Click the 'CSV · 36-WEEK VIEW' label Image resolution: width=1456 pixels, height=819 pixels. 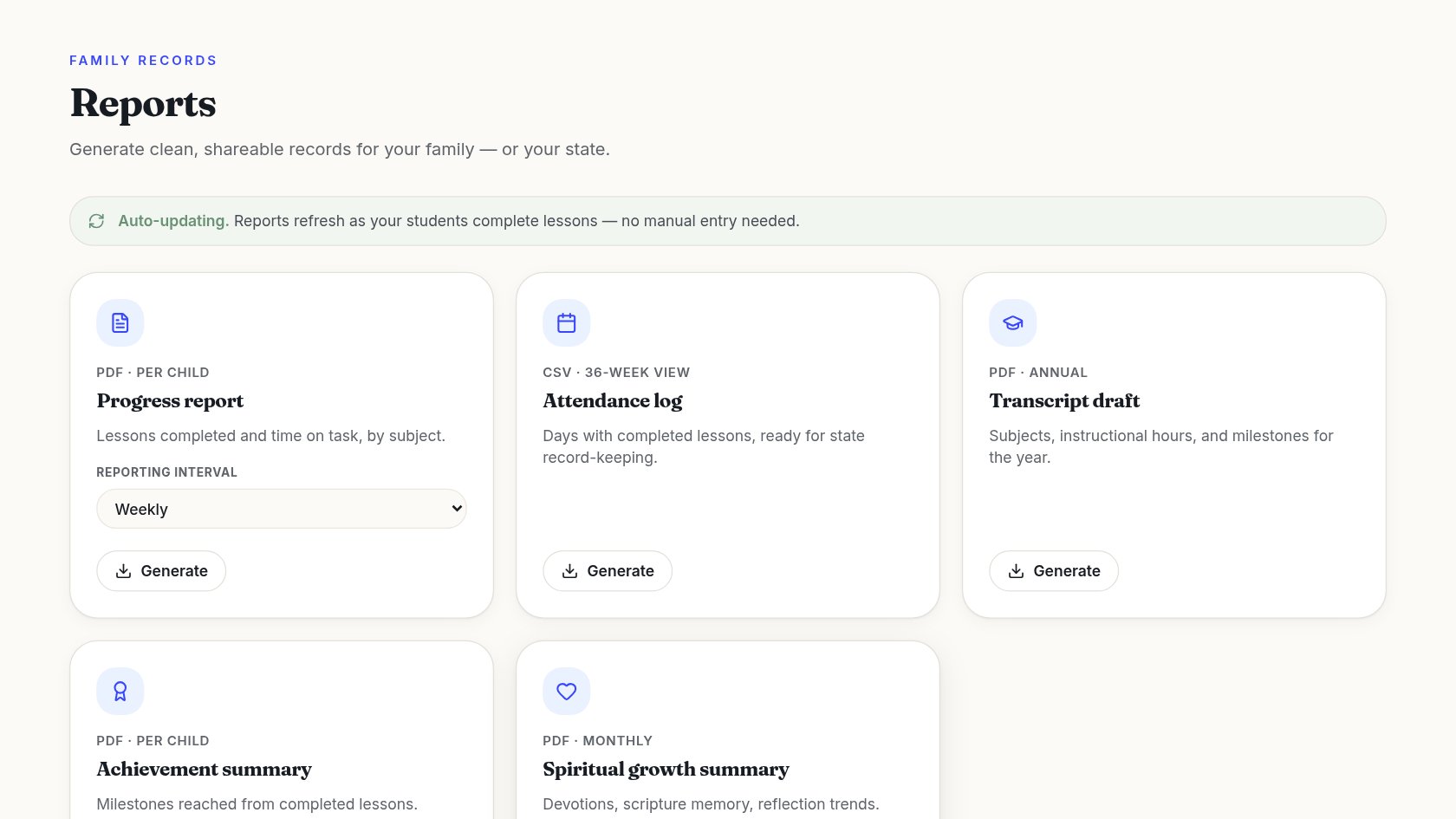click(616, 373)
